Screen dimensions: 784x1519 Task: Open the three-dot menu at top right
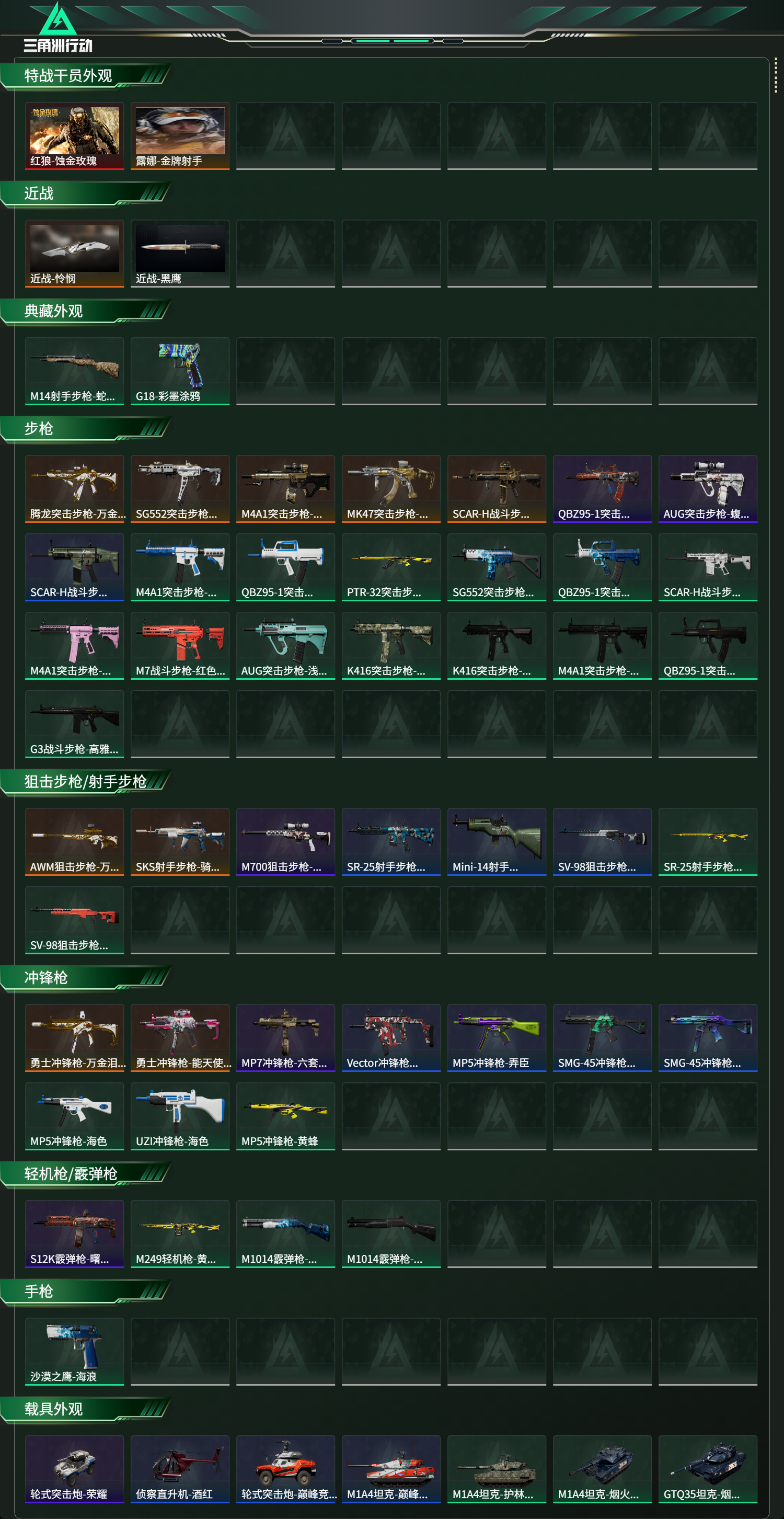(776, 75)
